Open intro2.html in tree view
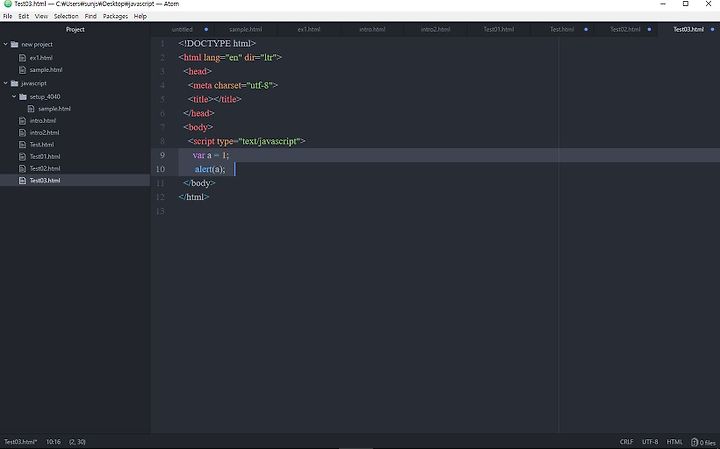Image resolution: width=720 pixels, height=449 pixels. [44, 133]
